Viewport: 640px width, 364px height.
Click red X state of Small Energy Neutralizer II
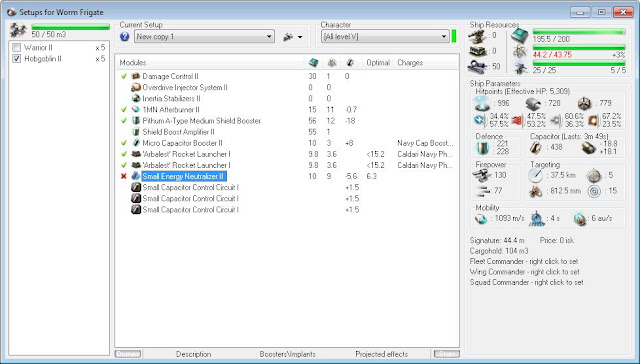[124, 176]
